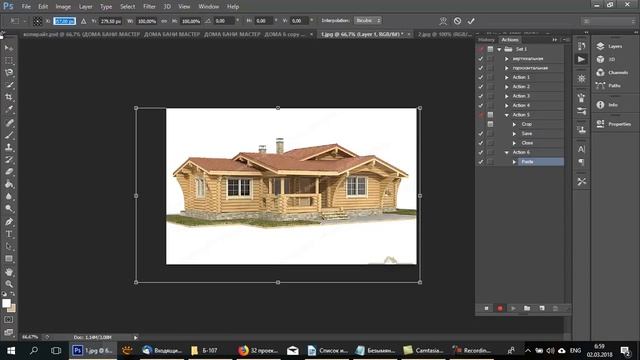
Task: Select the Rectangle shape tool
Action: [x=9, y=259]
